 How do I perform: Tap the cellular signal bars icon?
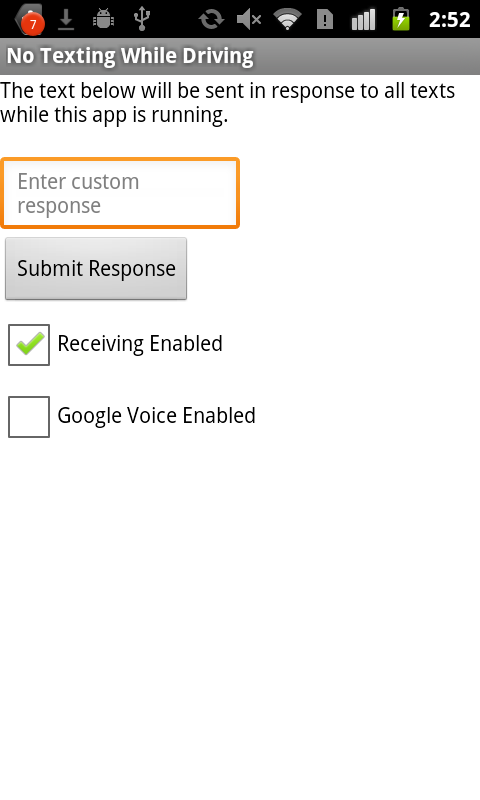point(363,19)
